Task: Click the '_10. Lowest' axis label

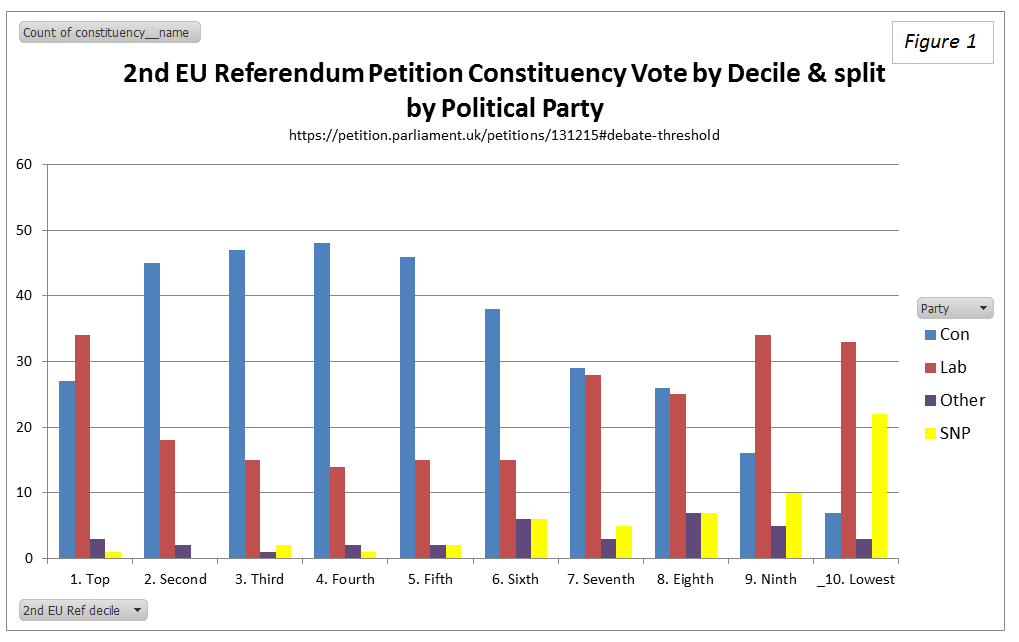Action: (x=860, y=579)
